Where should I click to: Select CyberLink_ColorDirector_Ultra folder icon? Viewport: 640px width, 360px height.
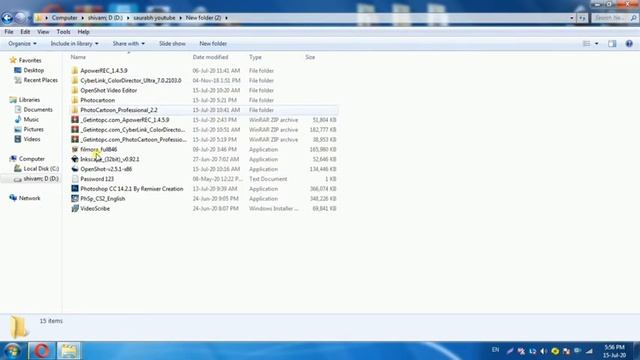75,80
